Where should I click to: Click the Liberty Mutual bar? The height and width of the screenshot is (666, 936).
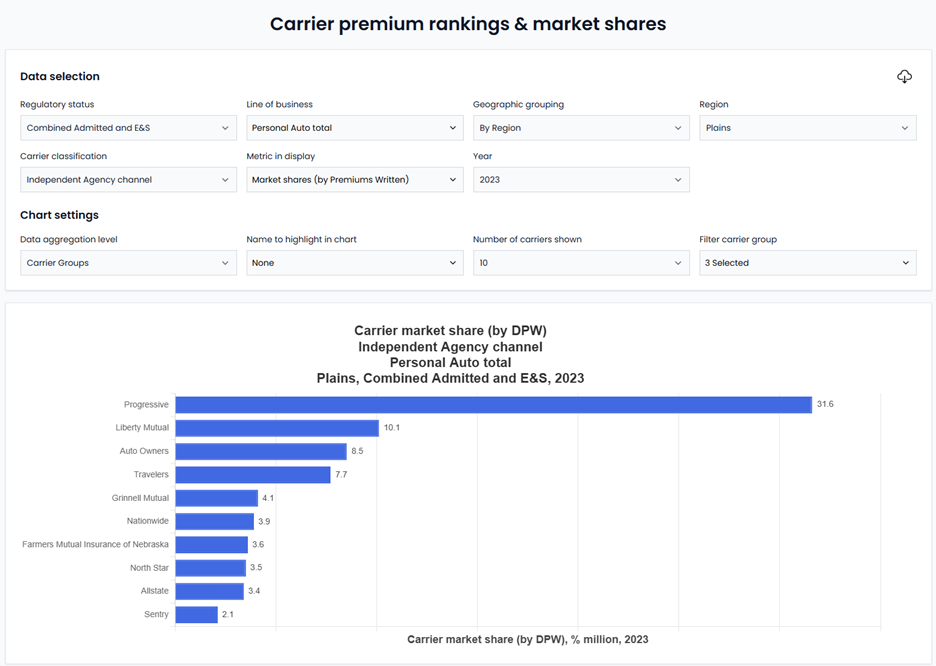277,428
